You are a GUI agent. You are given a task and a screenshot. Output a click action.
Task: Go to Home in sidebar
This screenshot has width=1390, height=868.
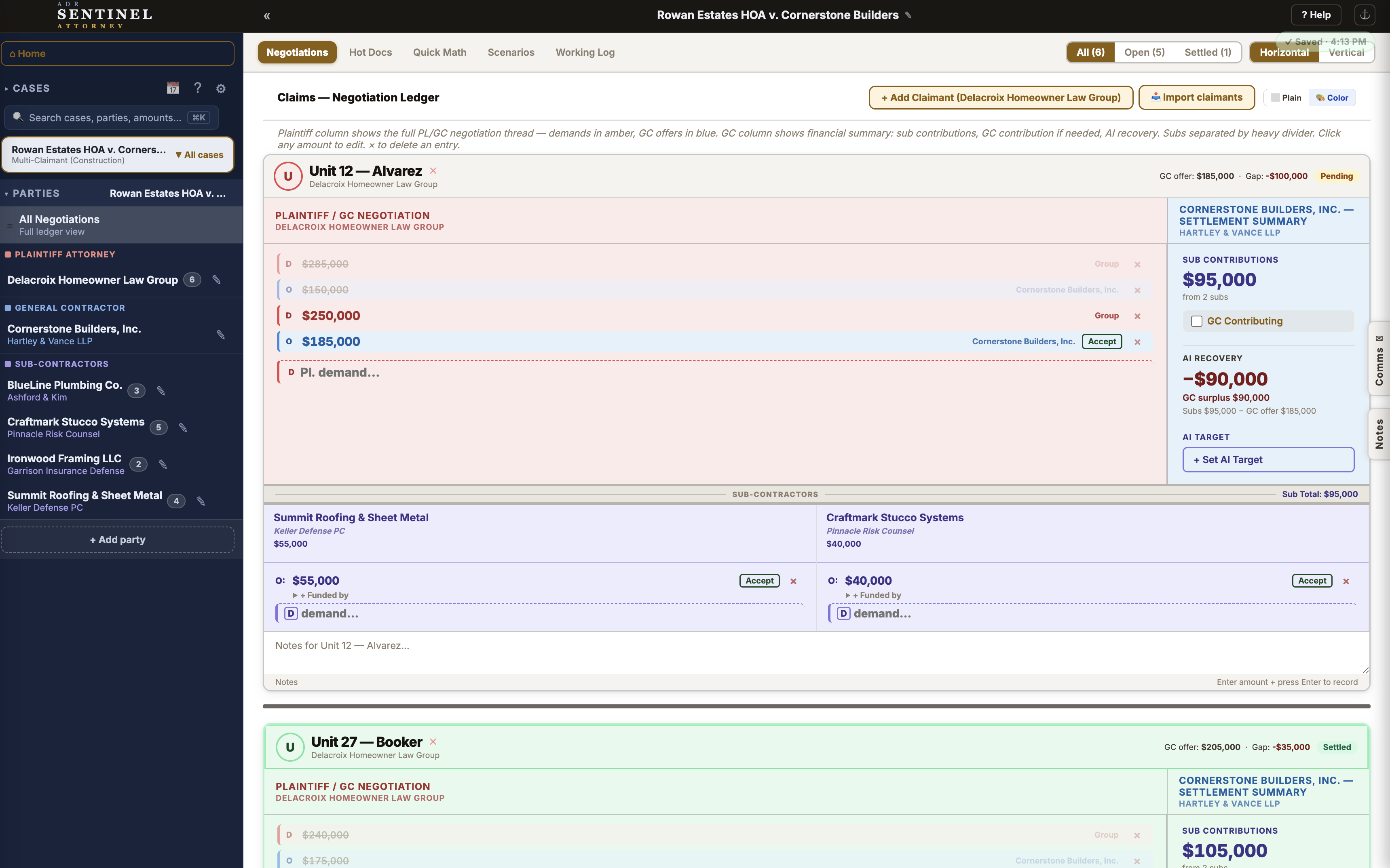(118, 53)
